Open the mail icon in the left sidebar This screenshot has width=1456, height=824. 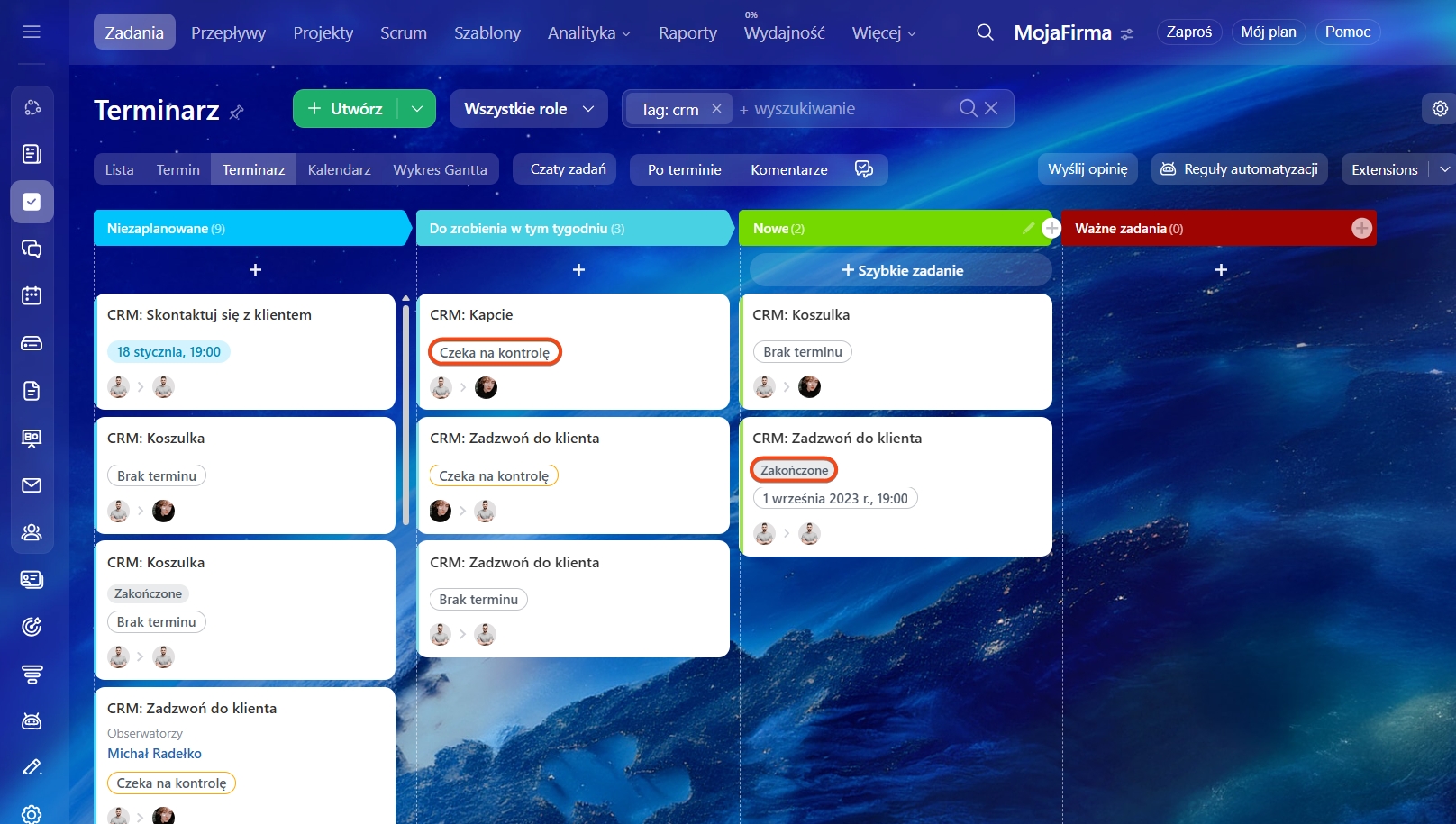32,485
